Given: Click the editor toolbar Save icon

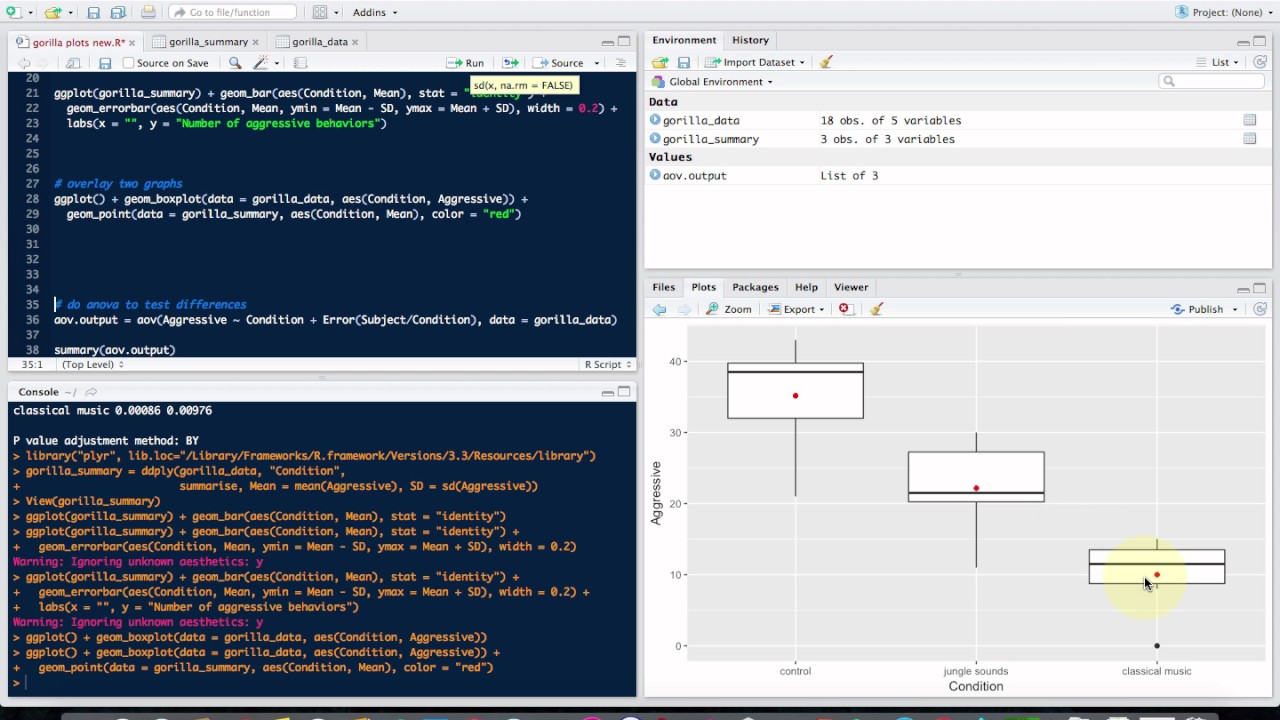Looking at the screenshot, I should tap(105, 63).
